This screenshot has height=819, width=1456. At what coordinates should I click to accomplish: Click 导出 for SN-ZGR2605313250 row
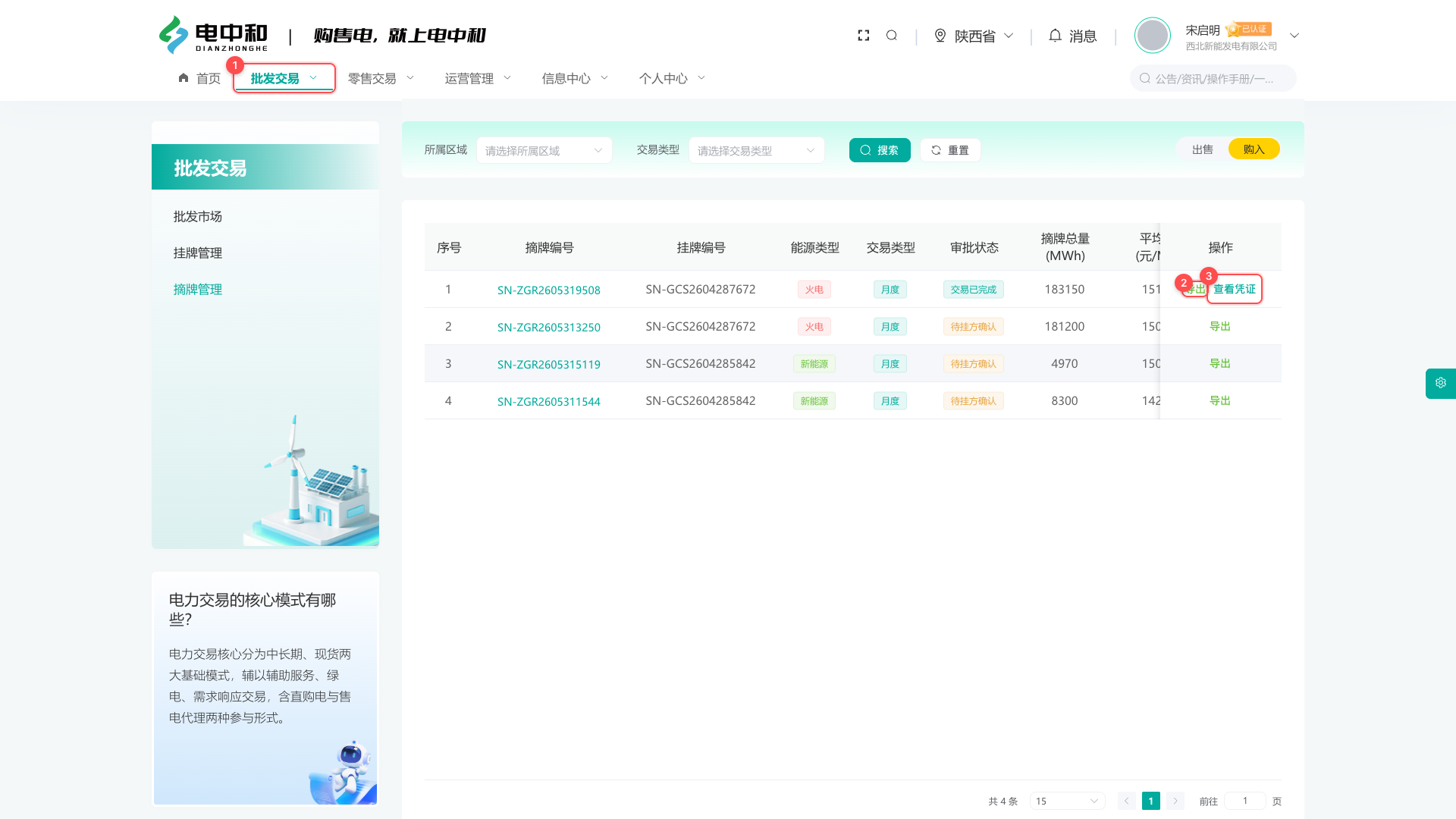tap(1220, 326)
